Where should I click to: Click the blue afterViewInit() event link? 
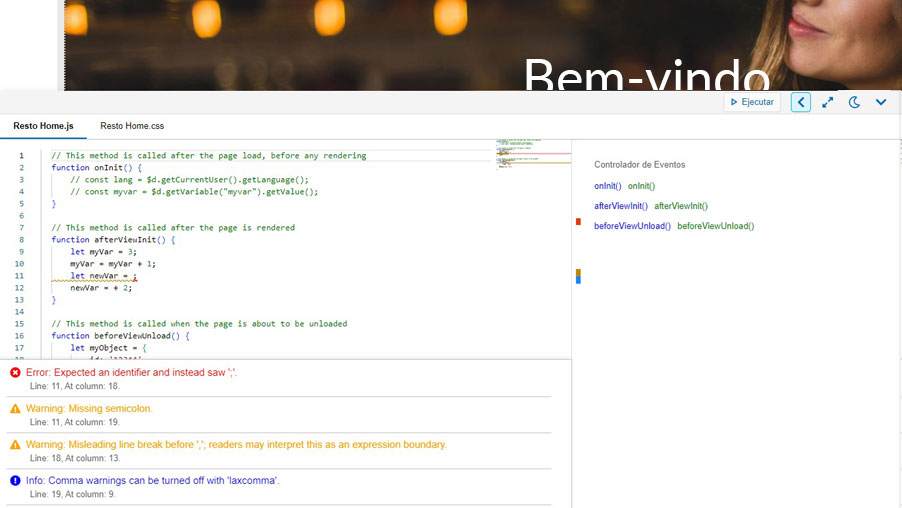click(621, 206)
